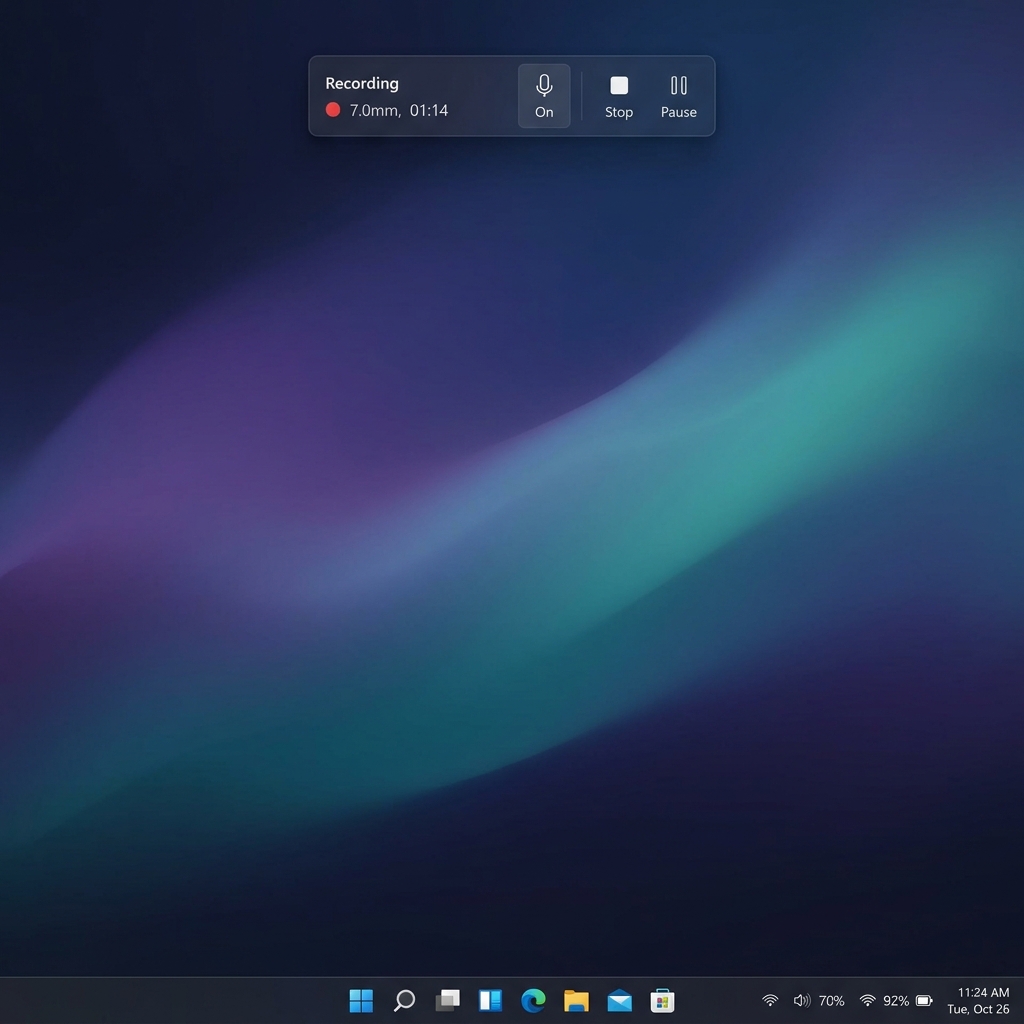This screenshot has width=1024, height=1024.
Task: Open the Widgets panel icon
Action: [x=490, y=1000]
